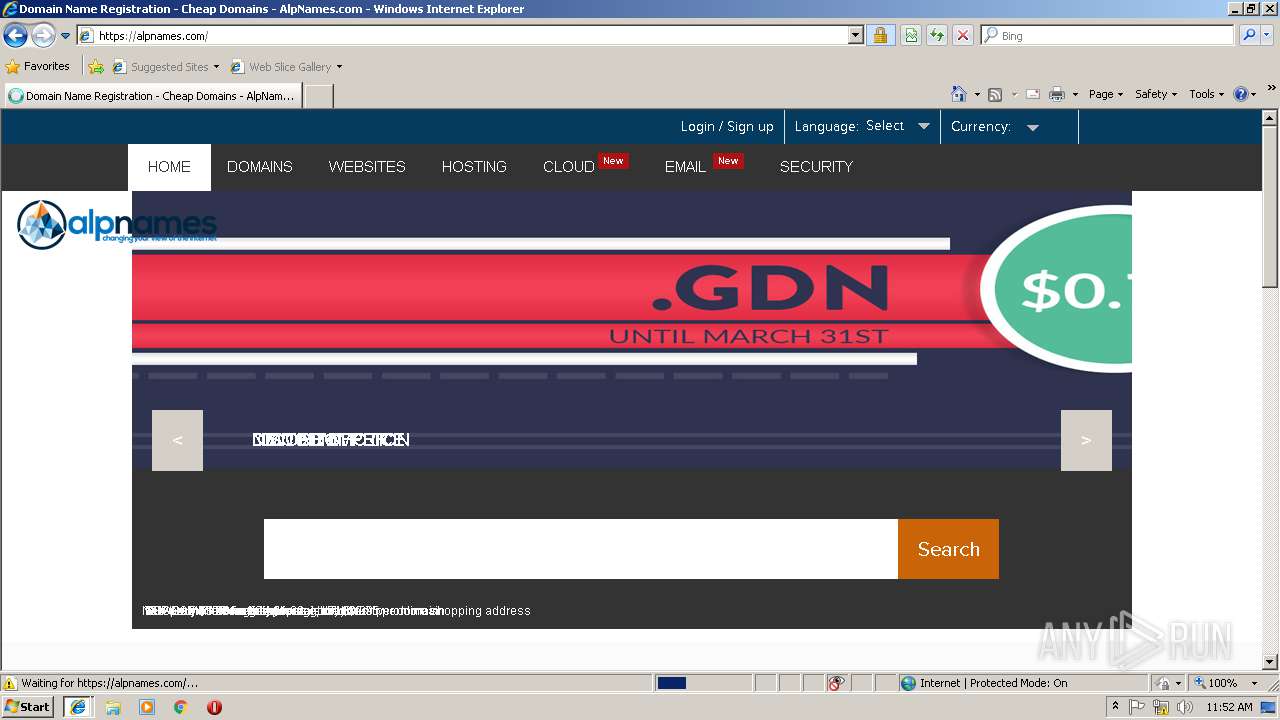Click next slide arrow on banner
This screenshot has height=720, width=1280.
[1086, 440]
